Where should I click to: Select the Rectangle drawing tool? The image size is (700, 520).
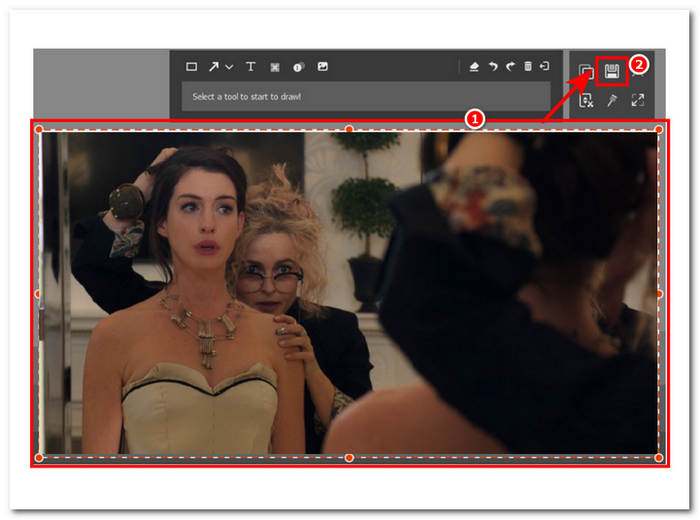[x=192, y=67]
